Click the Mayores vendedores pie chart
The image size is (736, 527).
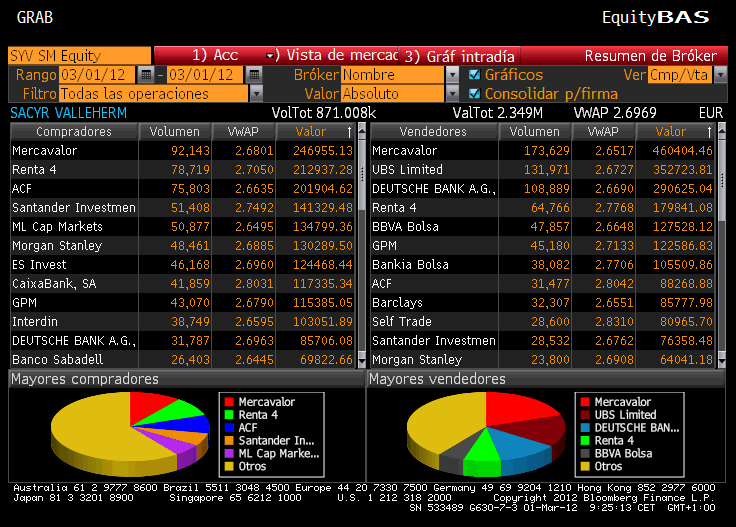point(486,434)
